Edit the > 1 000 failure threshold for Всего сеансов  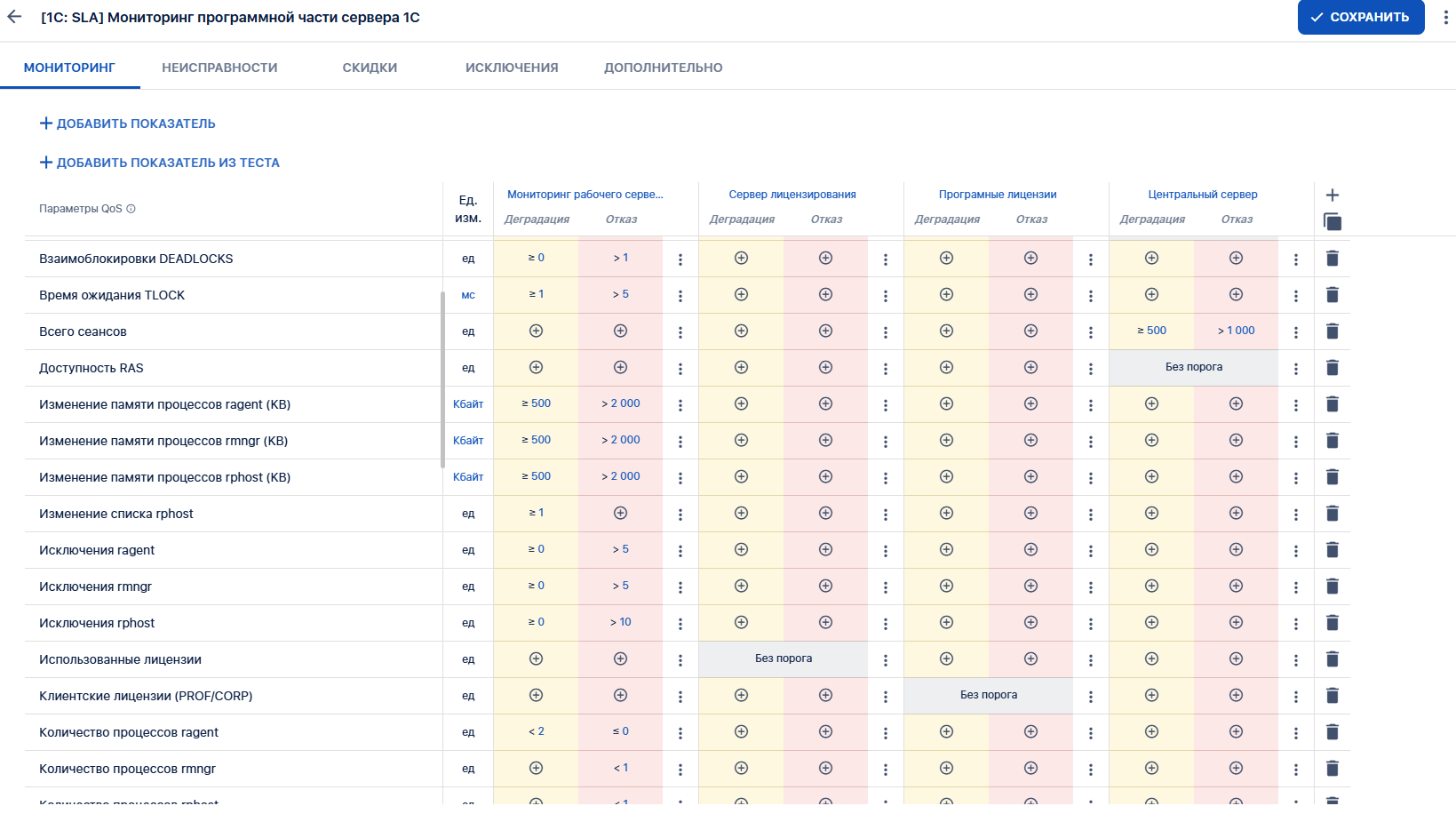coord(1236,331)
